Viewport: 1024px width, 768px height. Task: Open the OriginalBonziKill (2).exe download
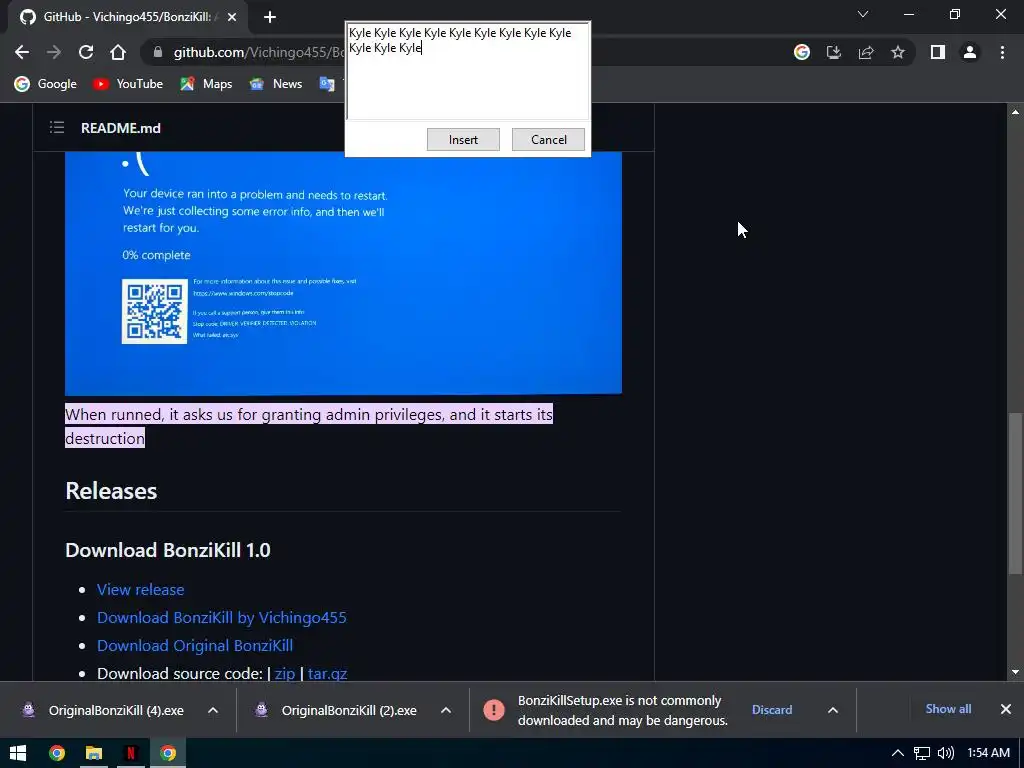336,711
